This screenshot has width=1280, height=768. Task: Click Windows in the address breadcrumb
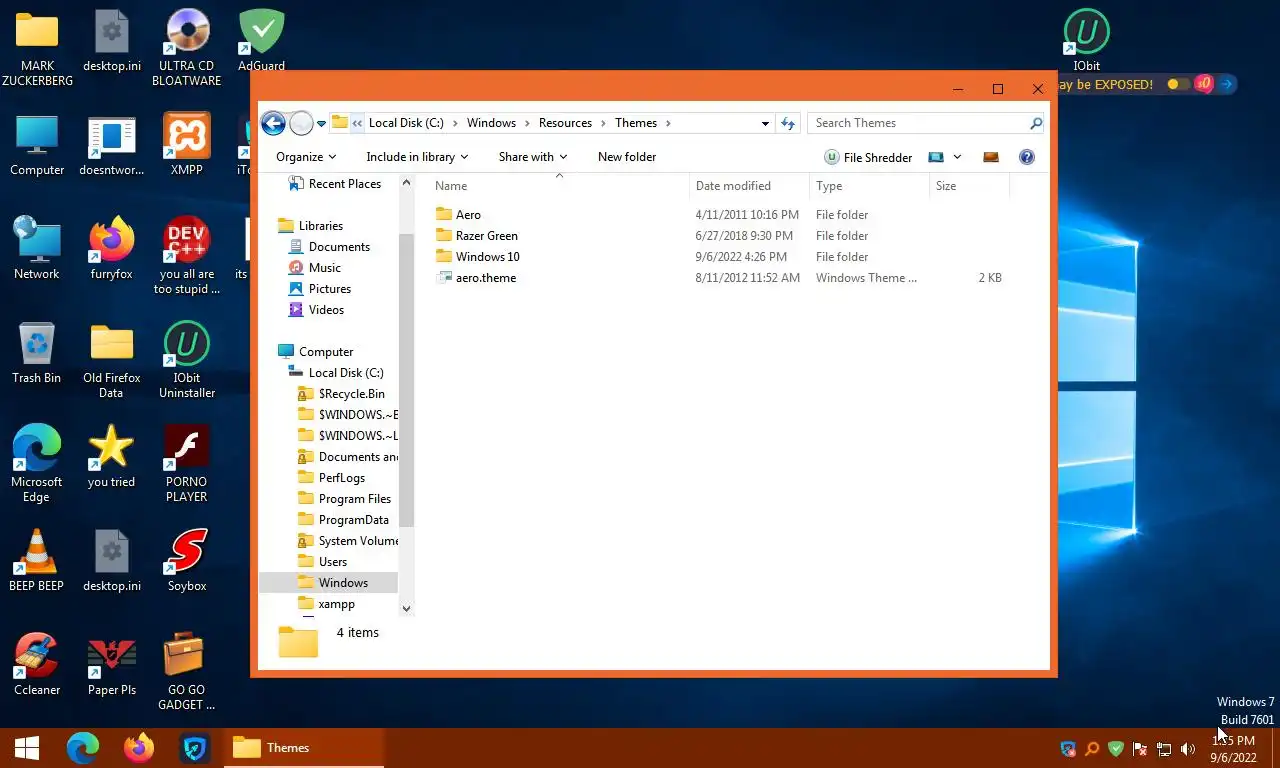pyautogui.click(x=491, y=123)
